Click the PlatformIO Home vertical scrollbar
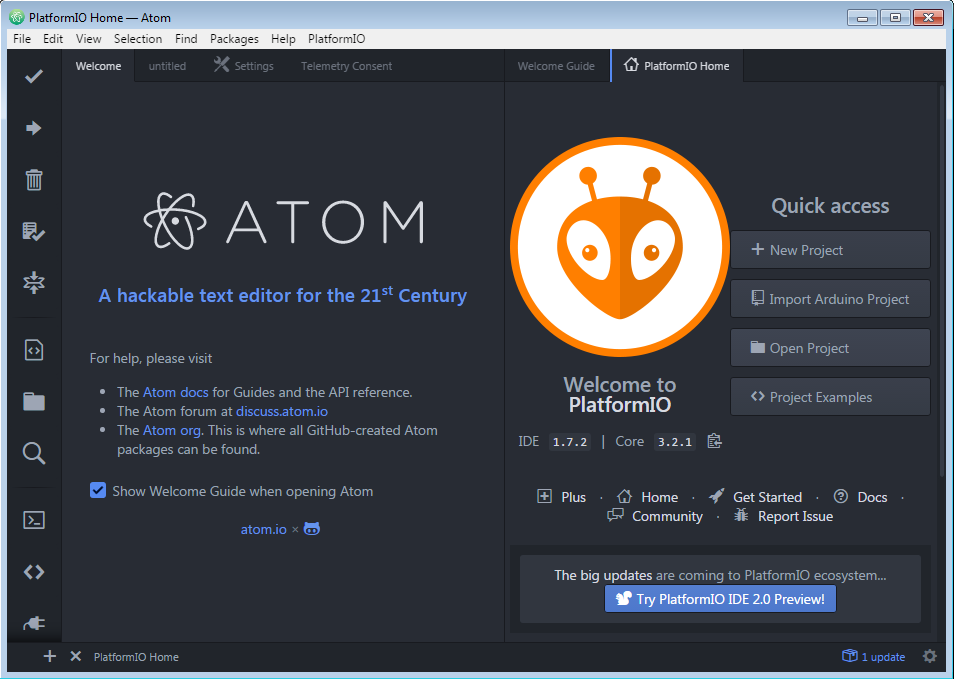This screenshot has width=954, height=679. tap(942, 280)
